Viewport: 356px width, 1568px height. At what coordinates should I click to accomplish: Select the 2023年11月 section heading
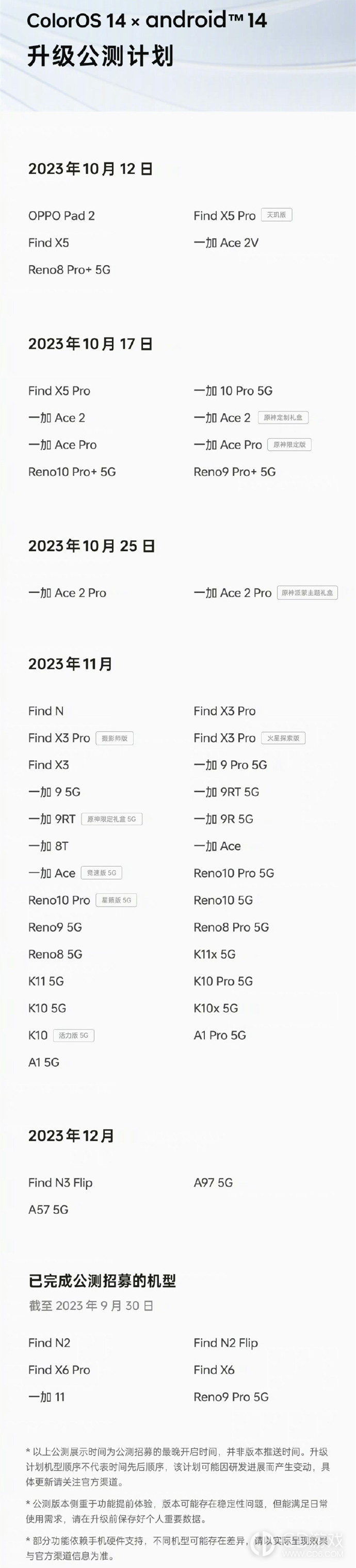tap(70, 664)
